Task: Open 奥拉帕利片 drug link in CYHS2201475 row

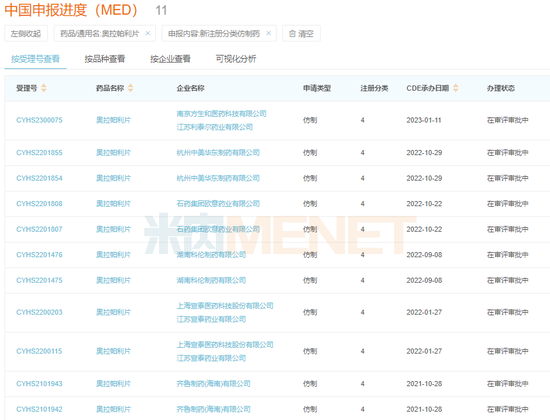Action: click(114, 280)
